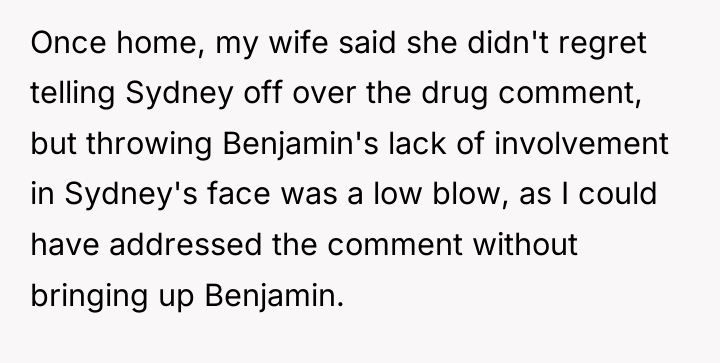The width and height of the screenshot is (720, 363).
Task: Click the final word "Benjamin." with the period
Action: pos(274,296)
